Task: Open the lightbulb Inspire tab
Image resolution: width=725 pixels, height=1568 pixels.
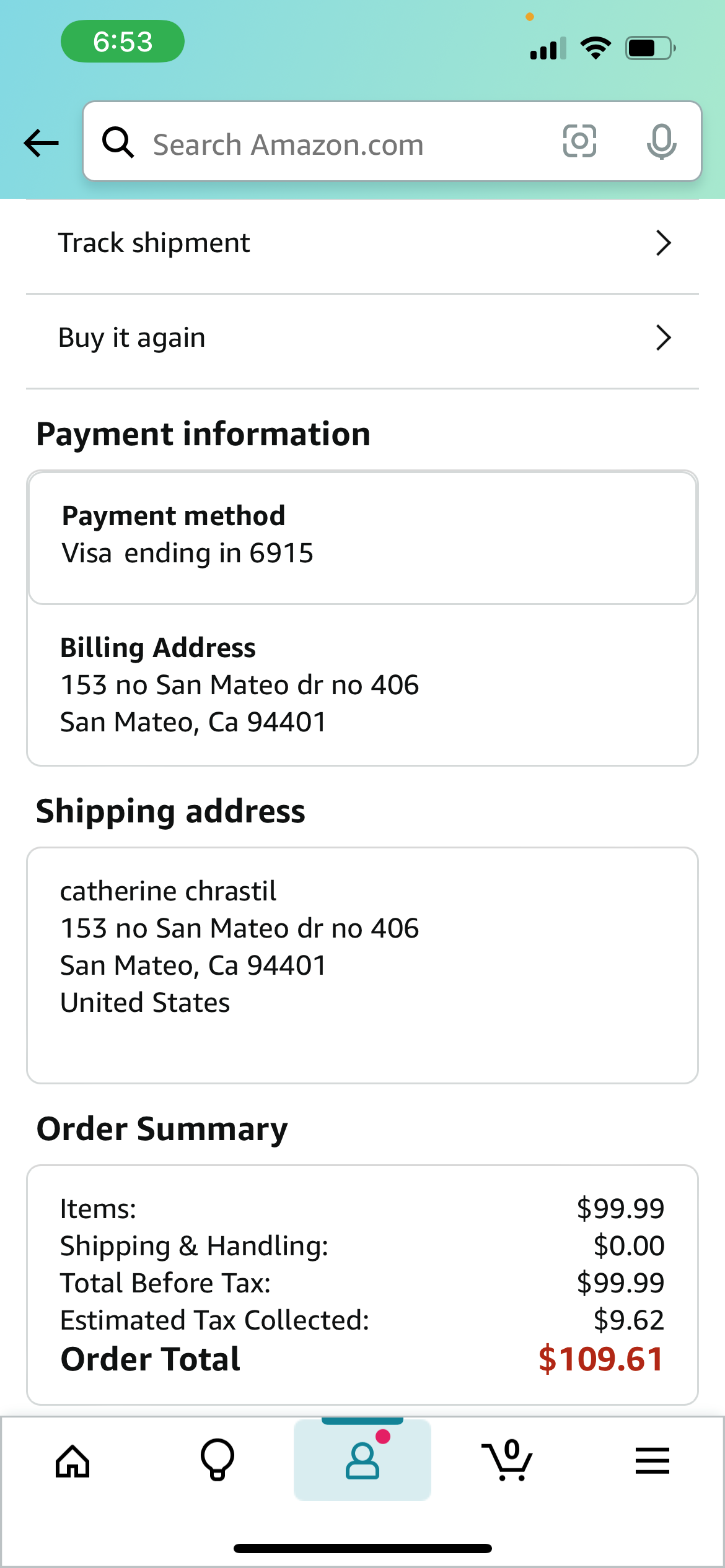Action: 217,1460
